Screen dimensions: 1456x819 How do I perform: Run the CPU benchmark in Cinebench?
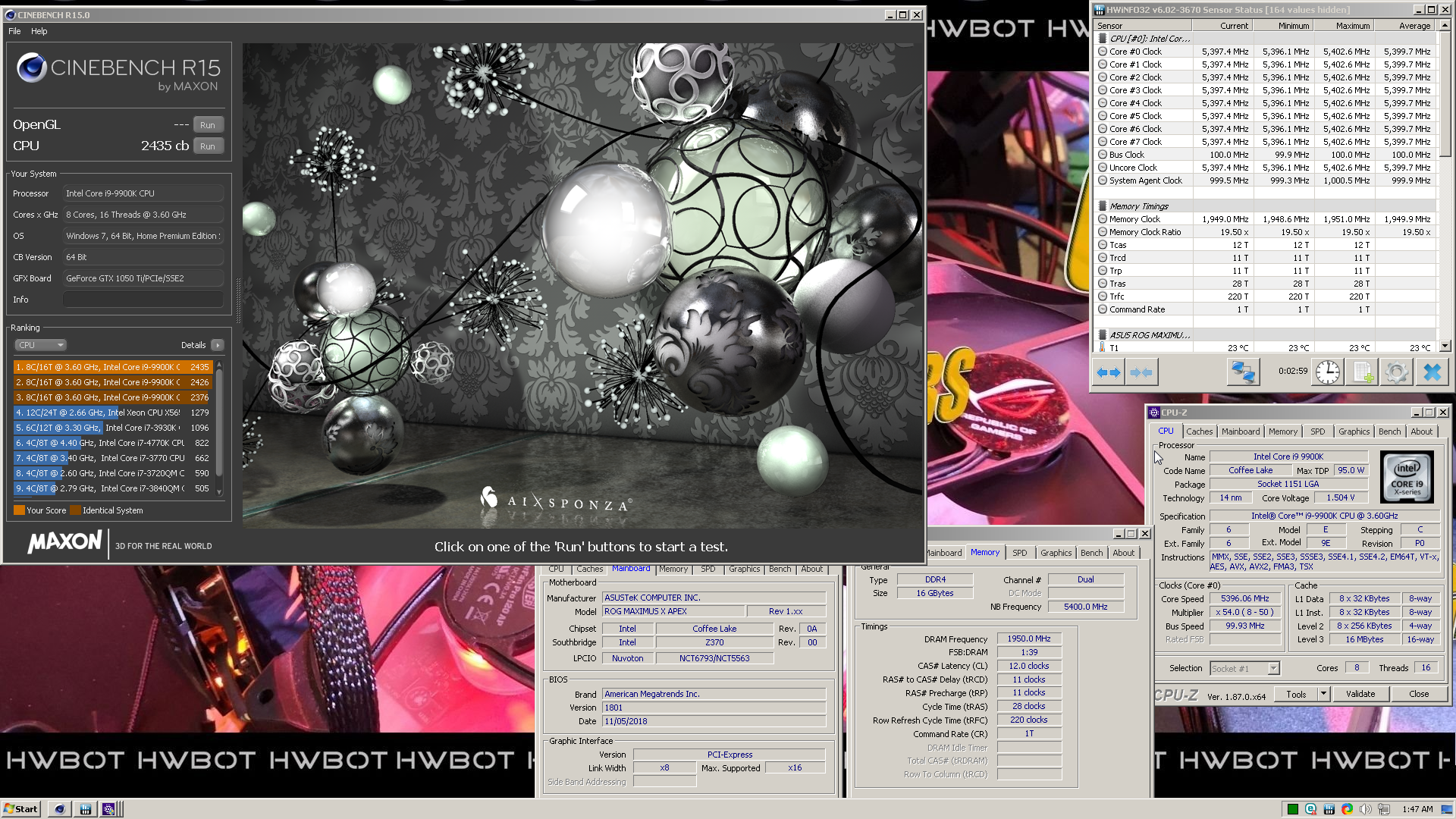coord(208,146)
